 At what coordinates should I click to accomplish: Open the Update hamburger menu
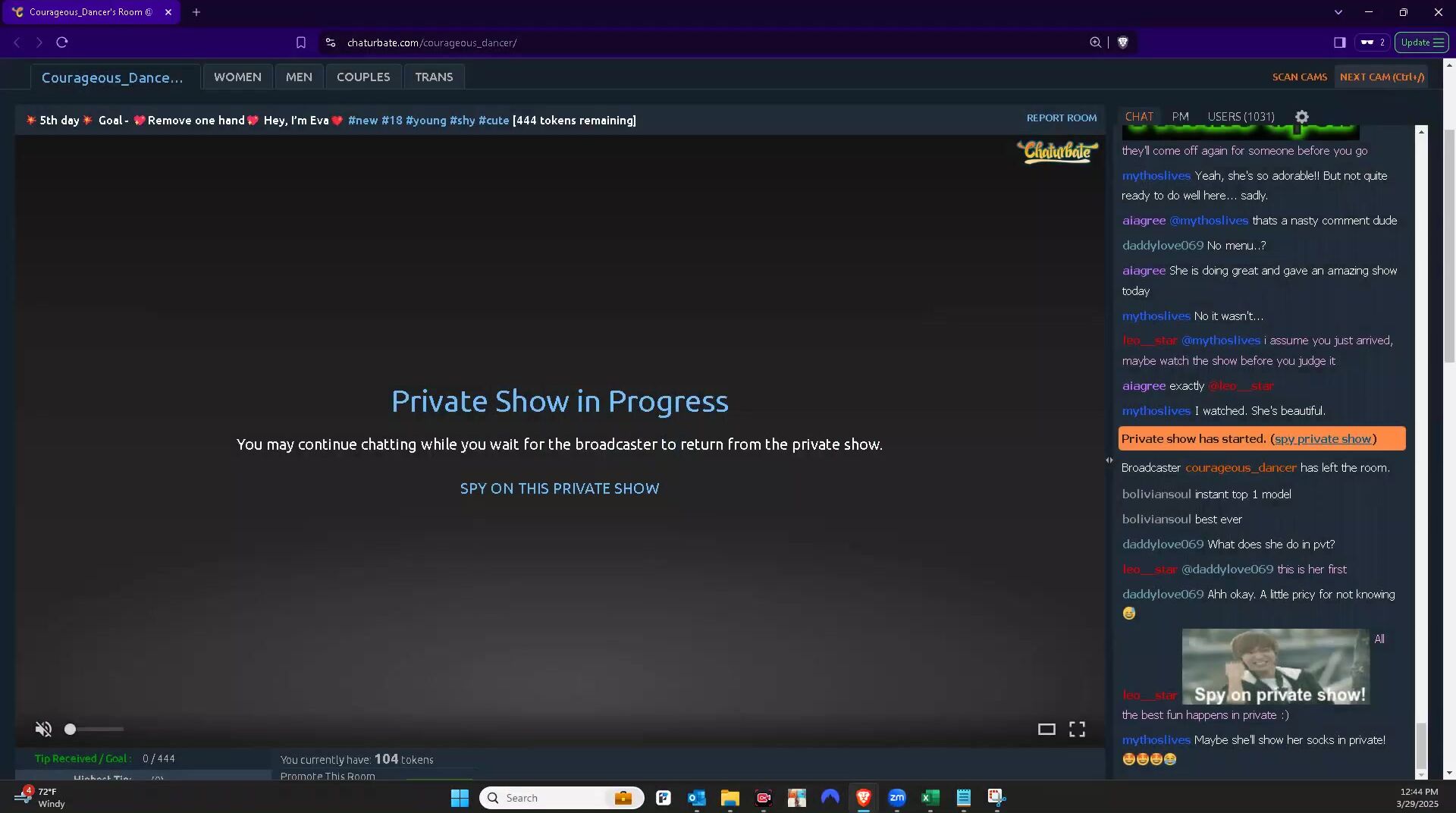coord(1422,42)
